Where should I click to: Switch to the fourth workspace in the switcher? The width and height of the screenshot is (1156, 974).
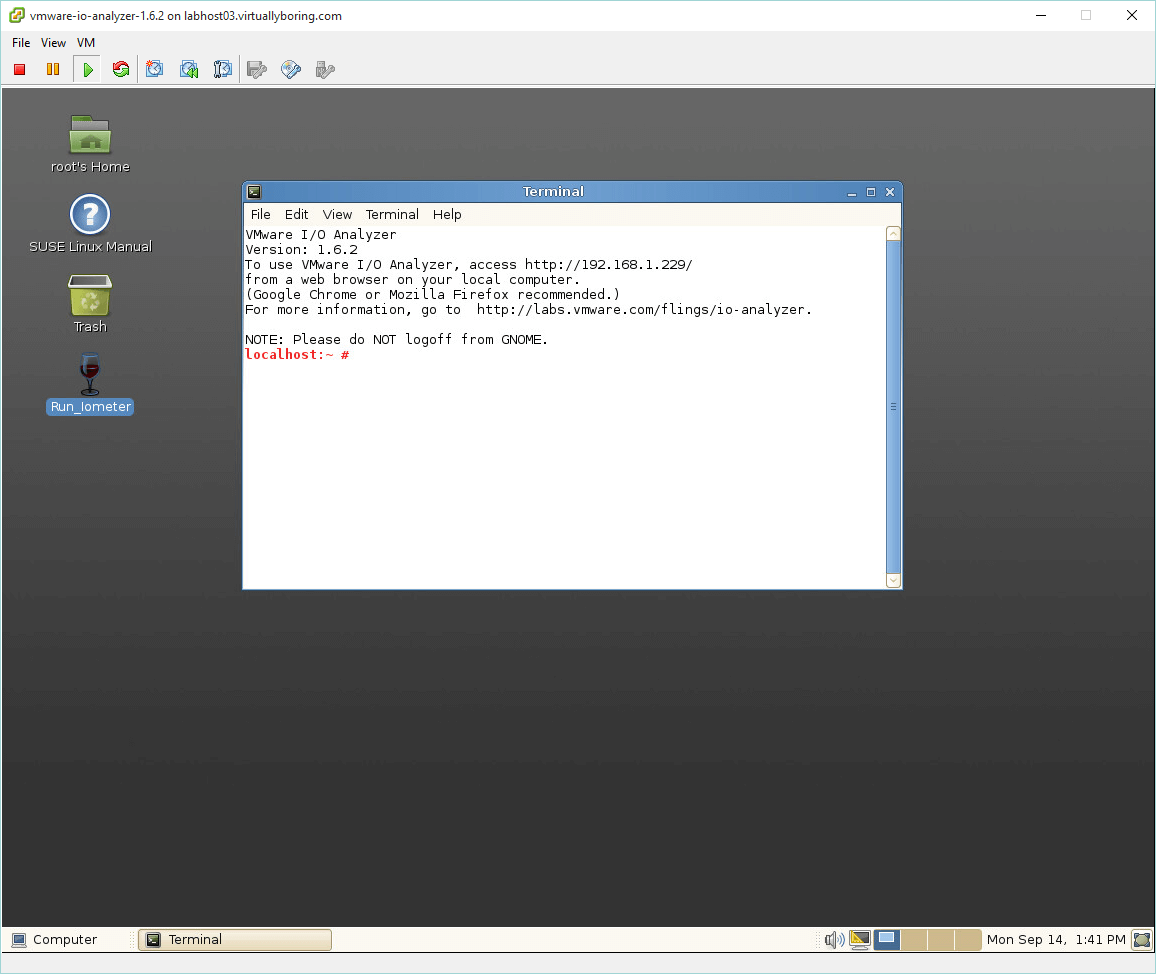(x=967, y=939)
